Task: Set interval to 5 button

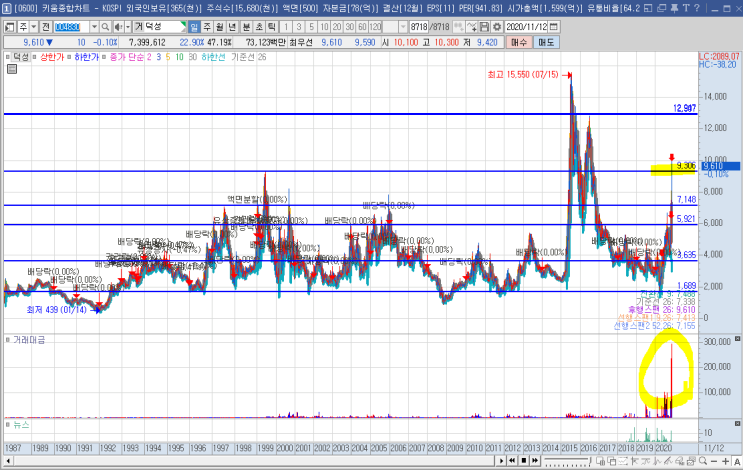Action: pyautogui.click(x=311, y=27)
